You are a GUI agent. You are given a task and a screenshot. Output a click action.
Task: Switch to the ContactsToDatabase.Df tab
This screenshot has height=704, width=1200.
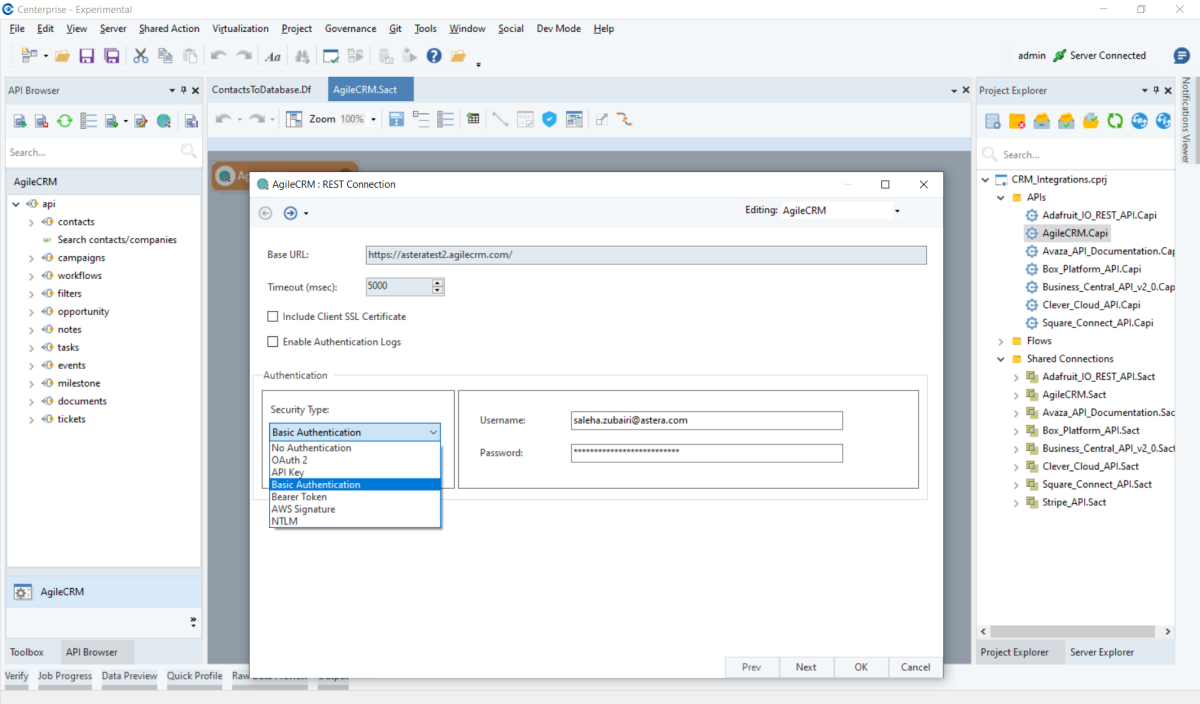260,89
